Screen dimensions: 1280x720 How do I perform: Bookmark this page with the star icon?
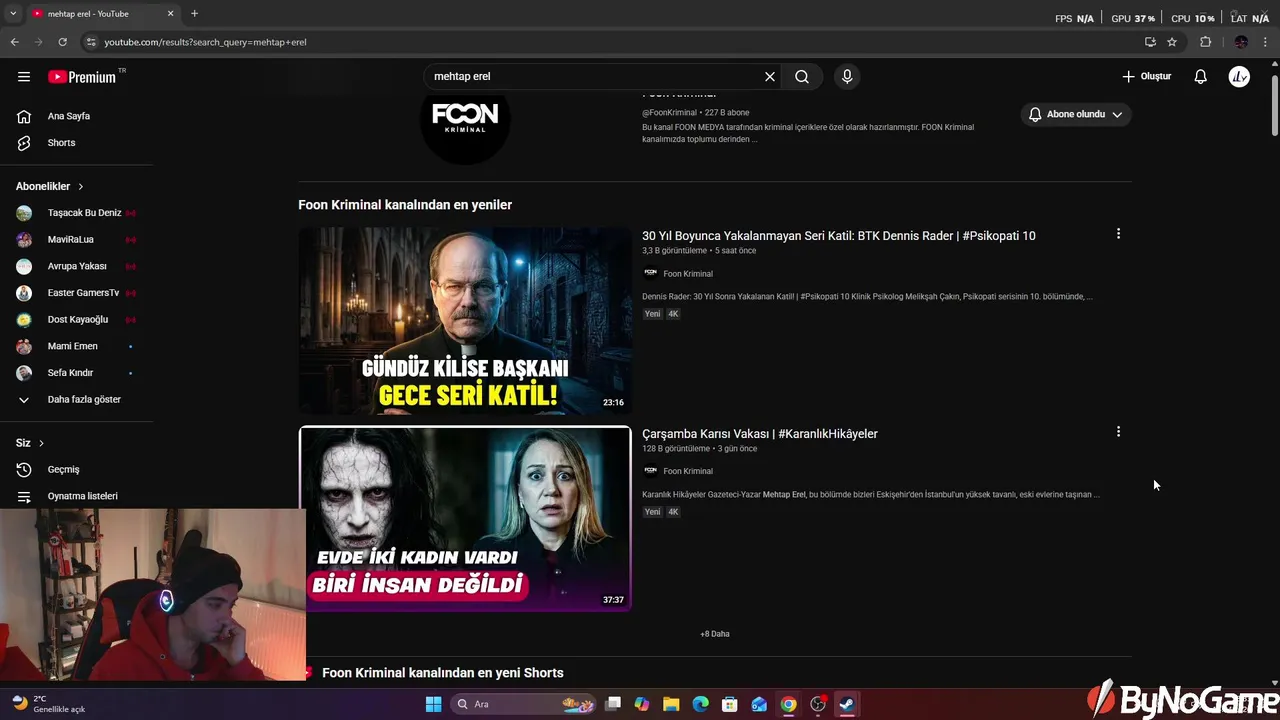[1172, 42]
